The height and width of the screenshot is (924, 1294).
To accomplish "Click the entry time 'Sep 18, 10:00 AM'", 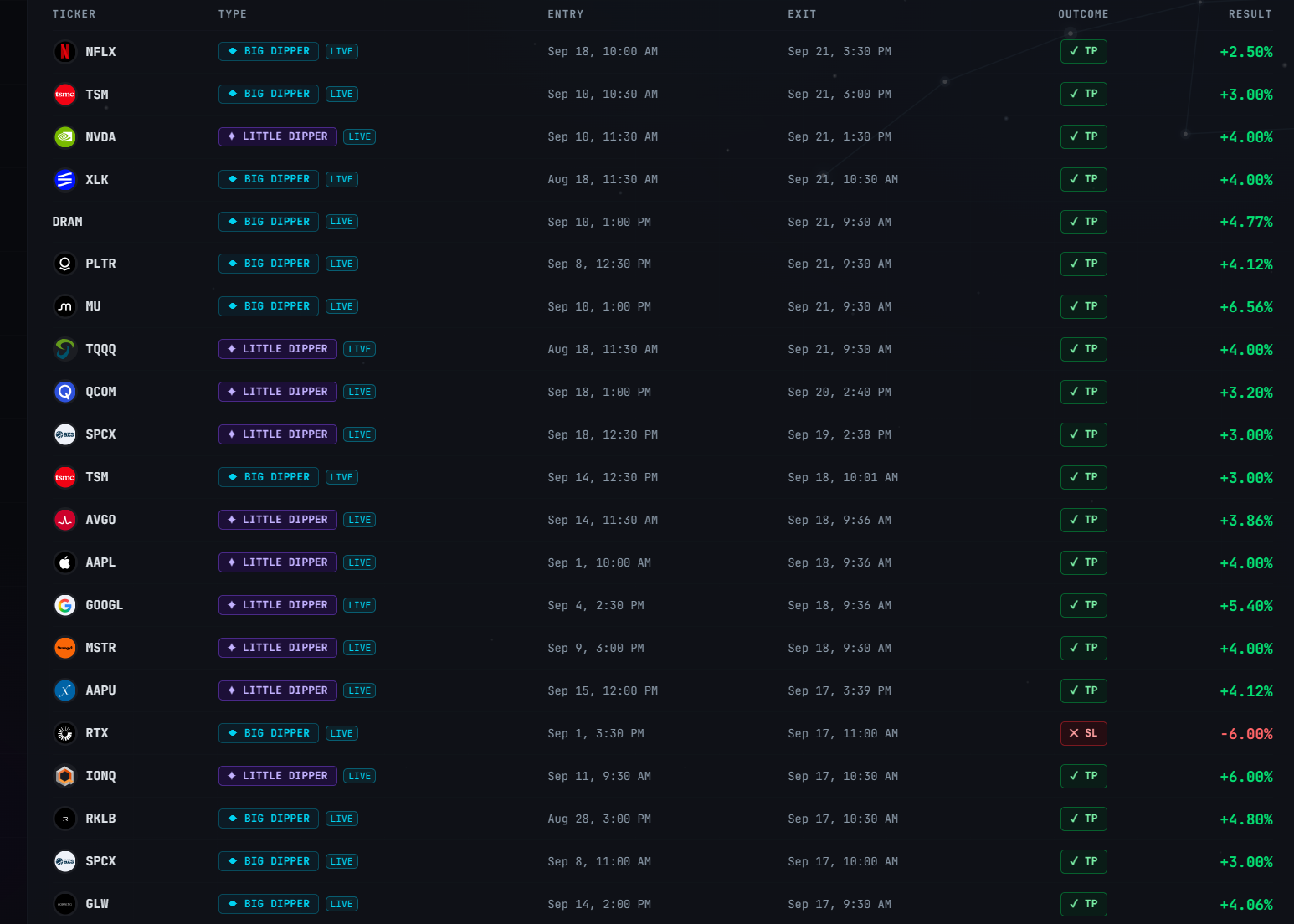I will coord(603,52).
